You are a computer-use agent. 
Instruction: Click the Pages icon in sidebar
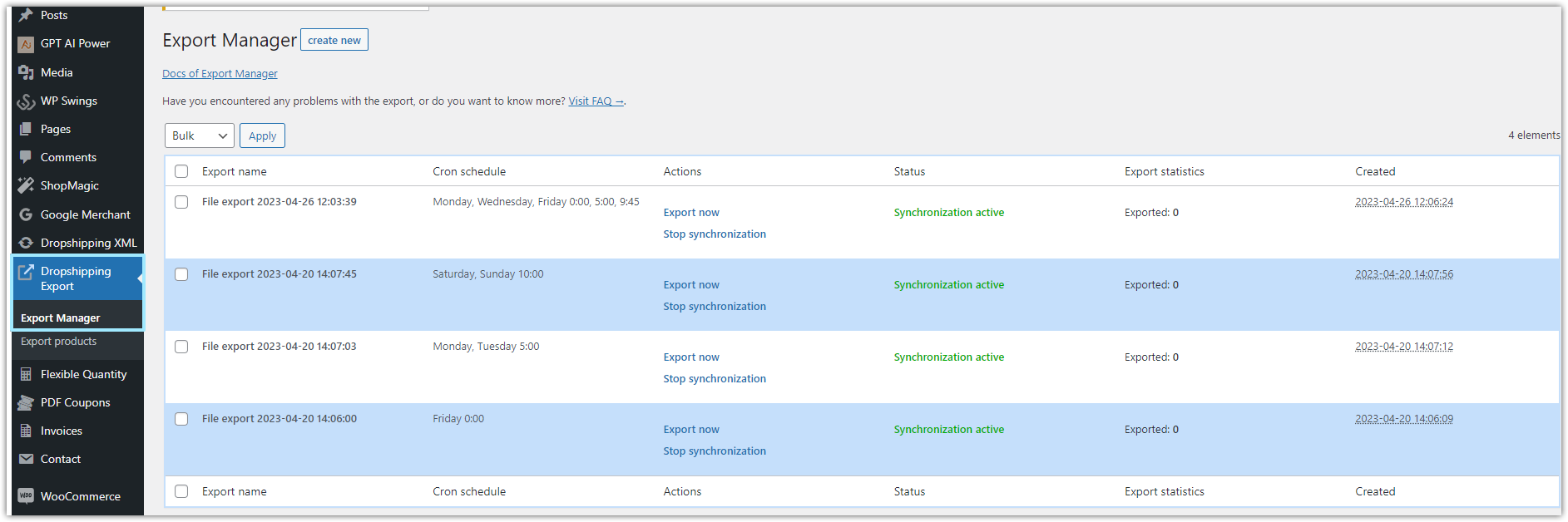(x=26, y=129)
